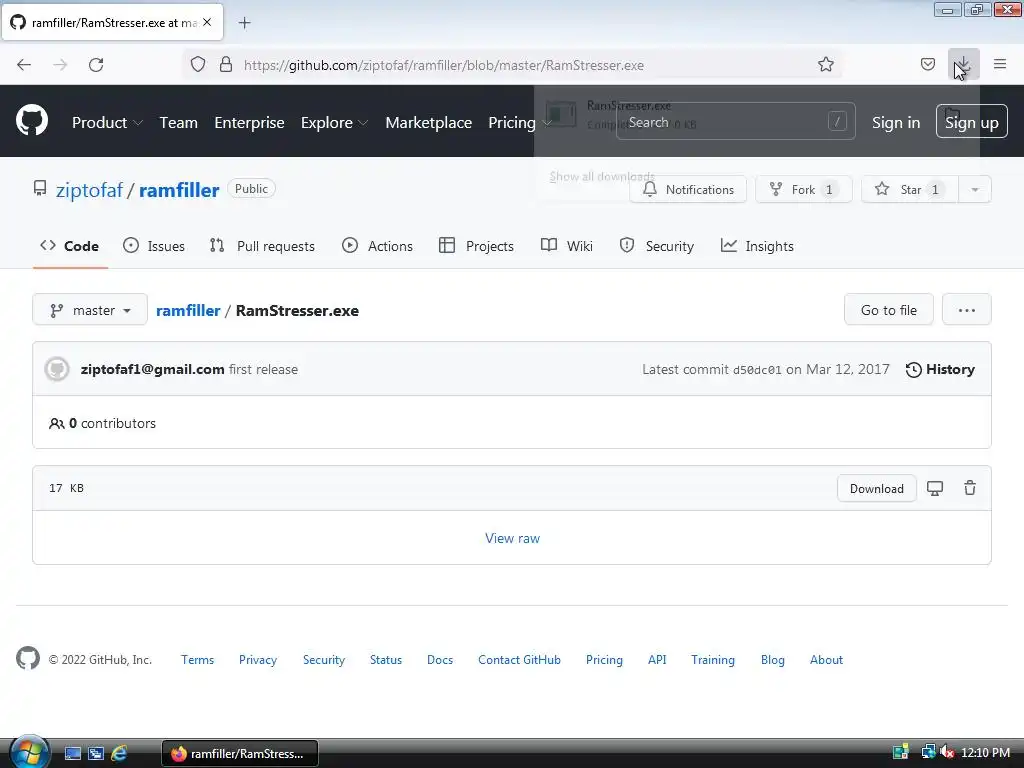The width and height of the screenshot is (1024, 768).
Task: Open a new browser tab with plus
Action: click(244, 23)
